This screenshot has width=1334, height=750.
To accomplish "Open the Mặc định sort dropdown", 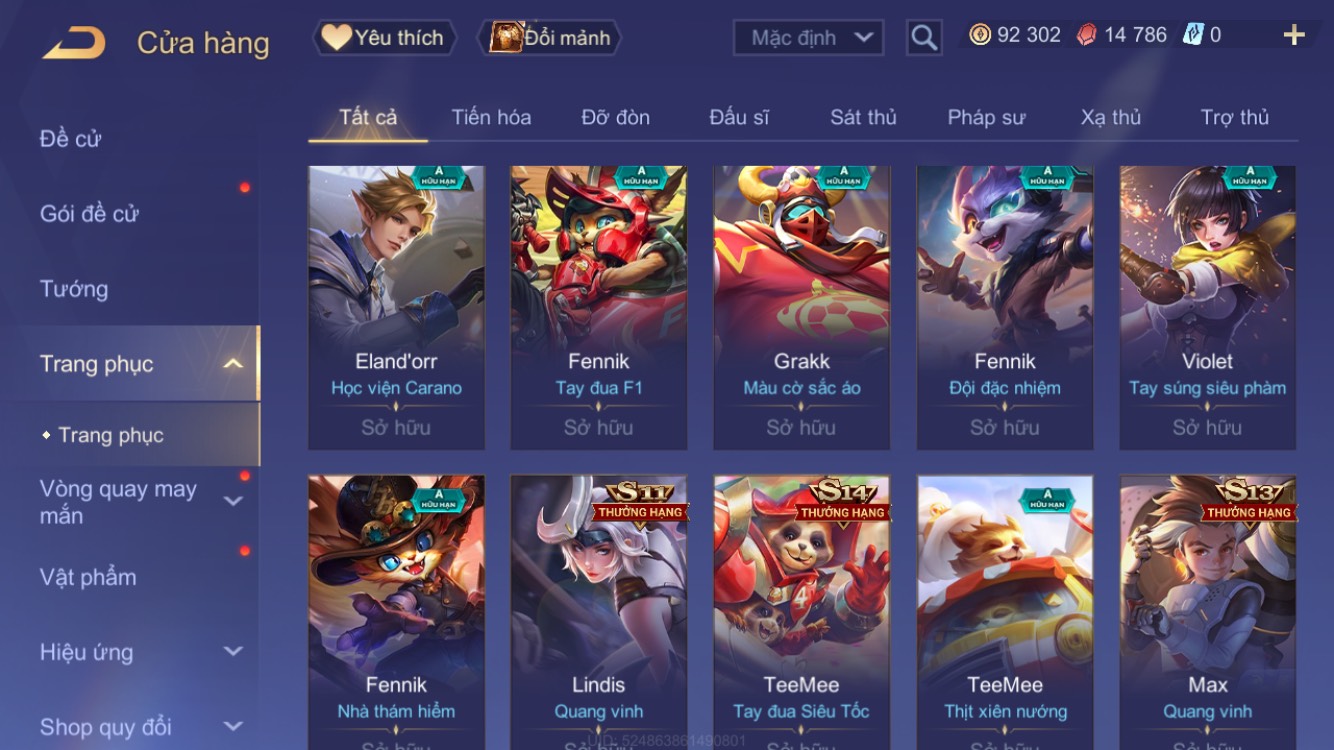I will coord(809,38).
